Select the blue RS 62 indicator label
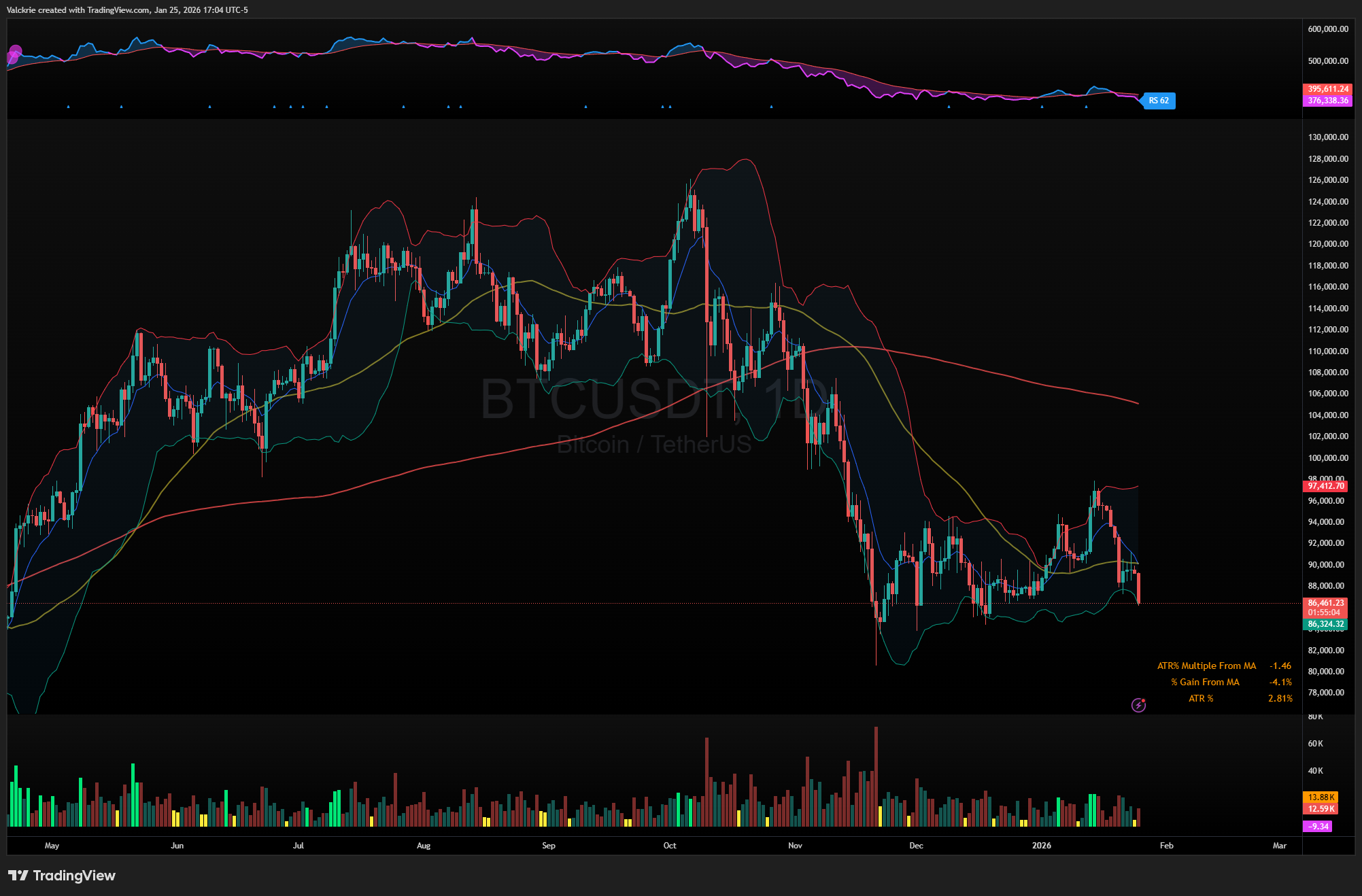Screen dimensions: 1362x896 point(1158,100)
